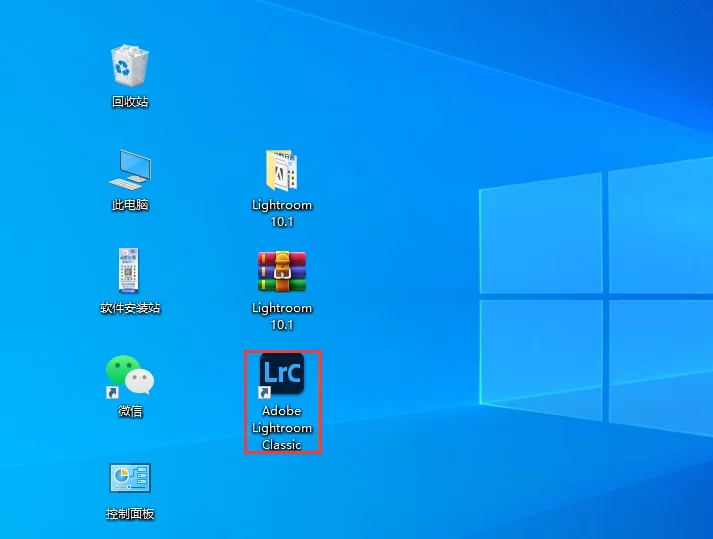Screen dimensions: 713x539
Task: Select the WeChat (微信) shortcut icon
Action: [x=130, y=375]
